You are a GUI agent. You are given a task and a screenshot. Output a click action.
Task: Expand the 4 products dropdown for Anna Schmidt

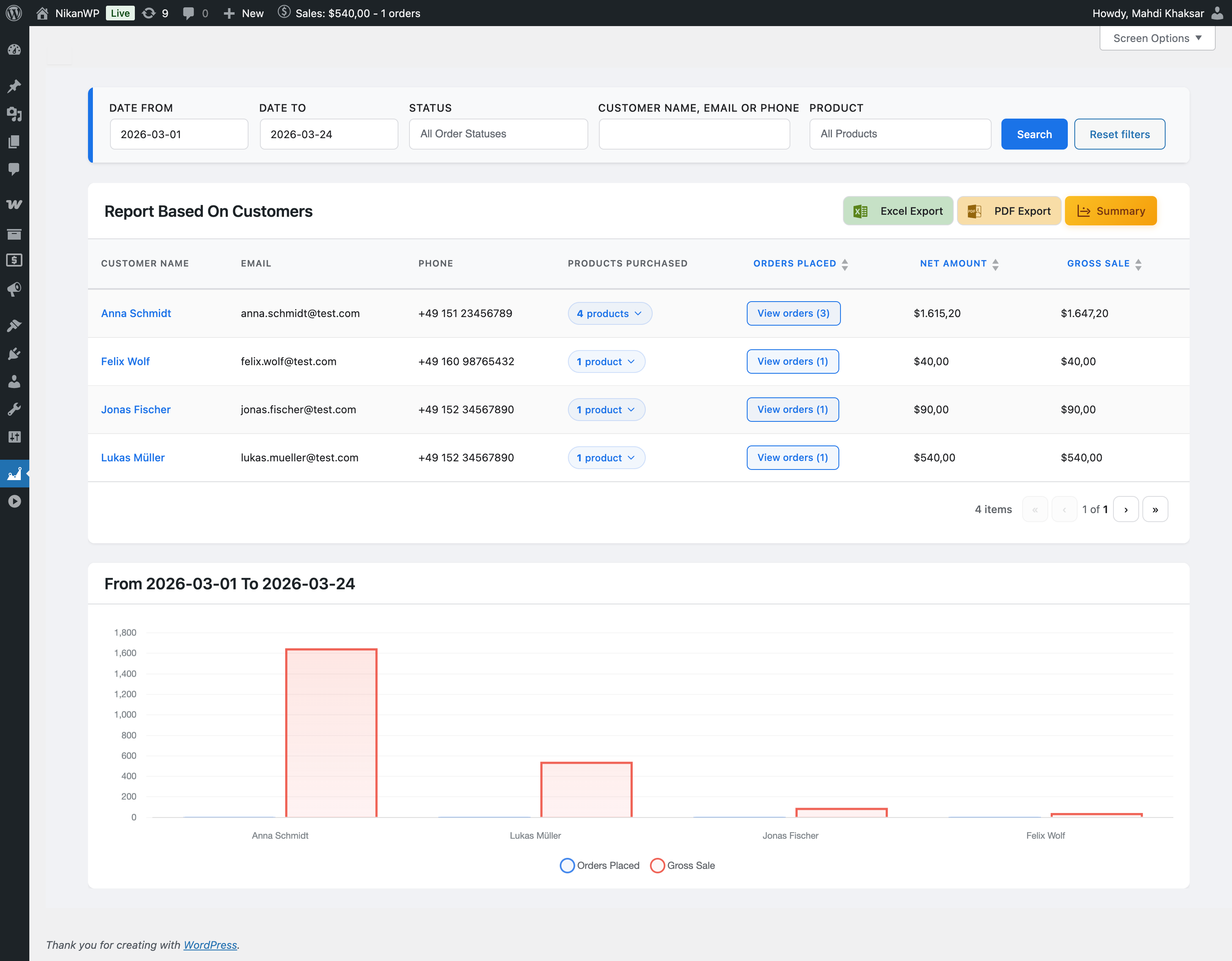tap(609, 313)
